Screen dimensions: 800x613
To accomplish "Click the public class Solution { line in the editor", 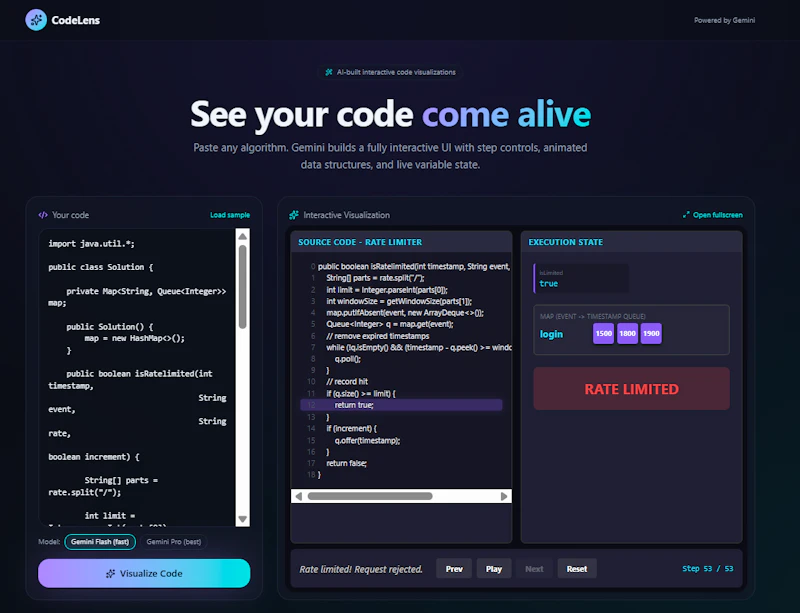I will (x=101, y=267).
